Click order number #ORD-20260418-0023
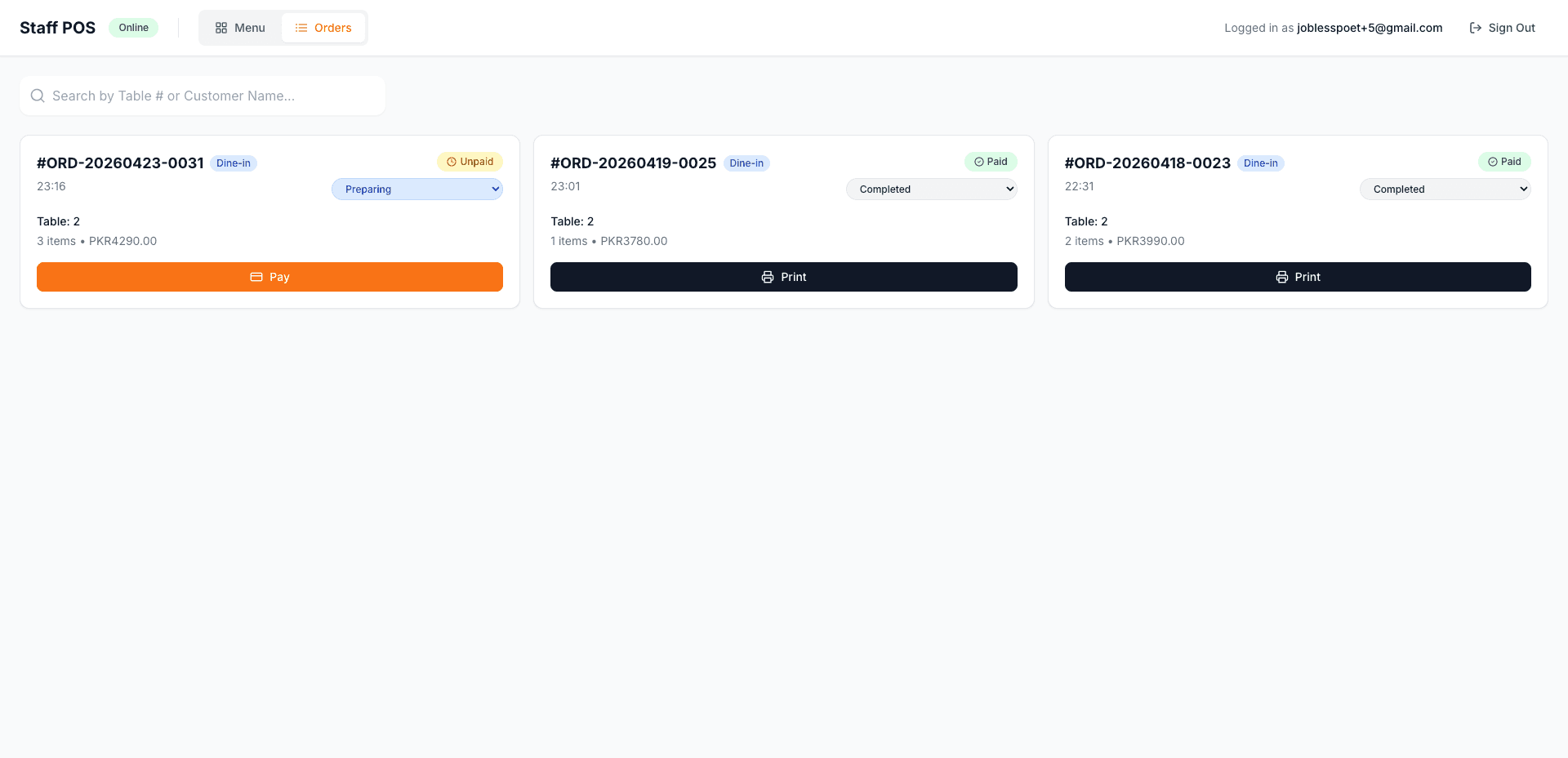 click(x=1147, y=163)
